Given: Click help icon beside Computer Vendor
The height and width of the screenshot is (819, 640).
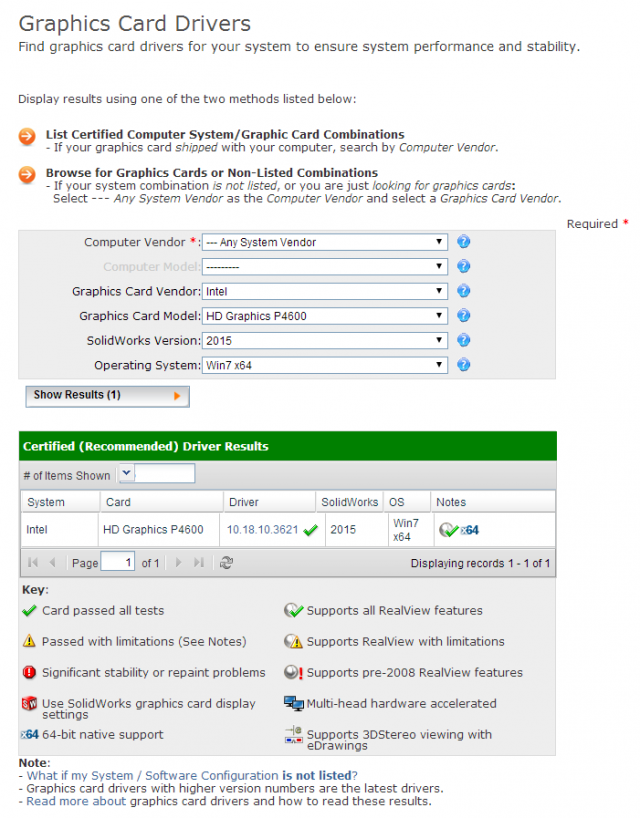Looking at the screenshot, I should pos(463,242).
